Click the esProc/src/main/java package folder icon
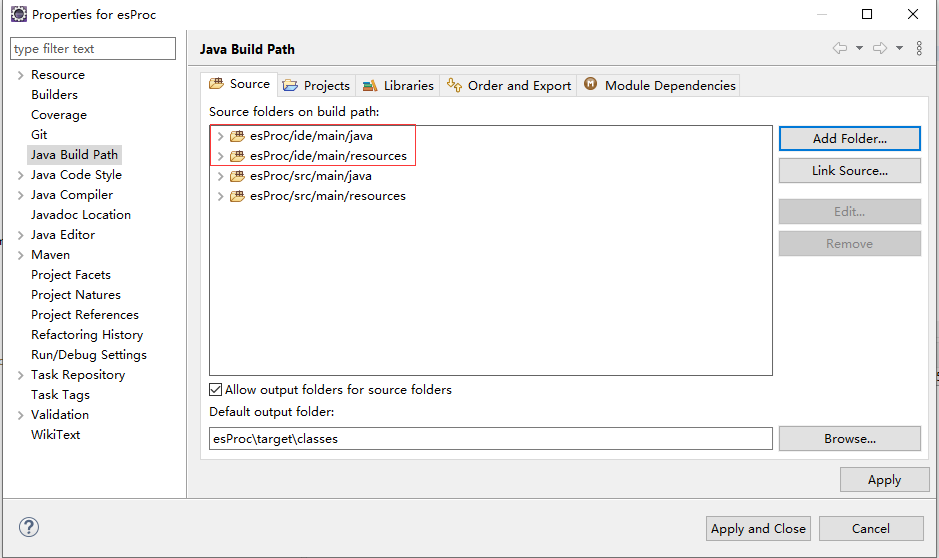939x558 pixels. [237, 176]
